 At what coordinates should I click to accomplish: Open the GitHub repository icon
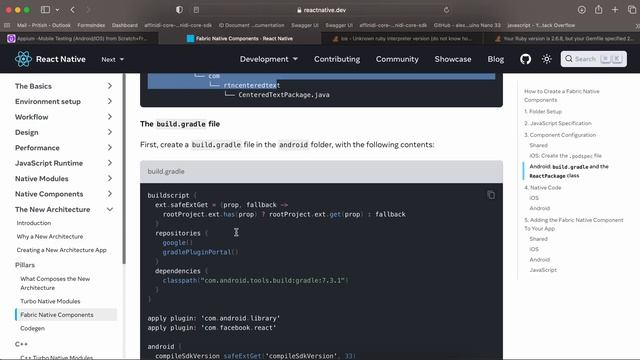coord(525,59)
